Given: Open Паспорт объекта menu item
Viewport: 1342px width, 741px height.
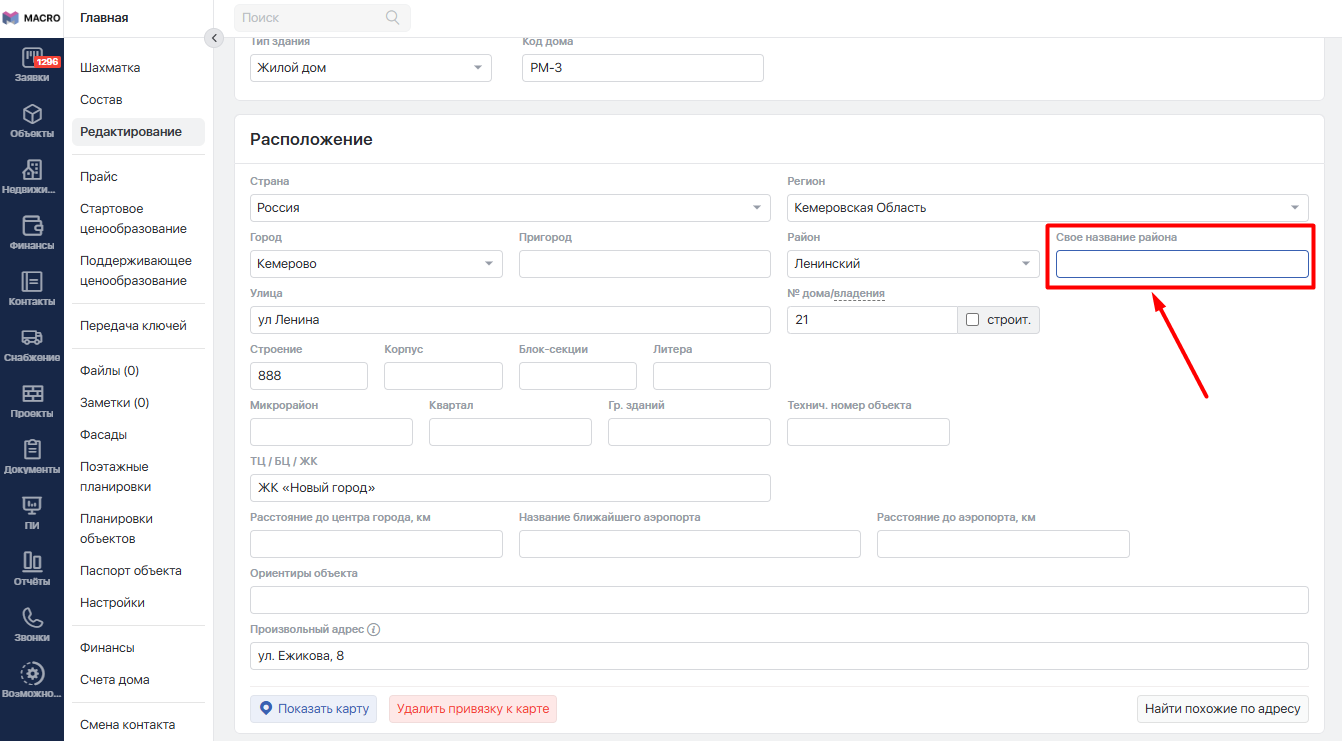Looking at the screenshot, I should coord(130,571).
